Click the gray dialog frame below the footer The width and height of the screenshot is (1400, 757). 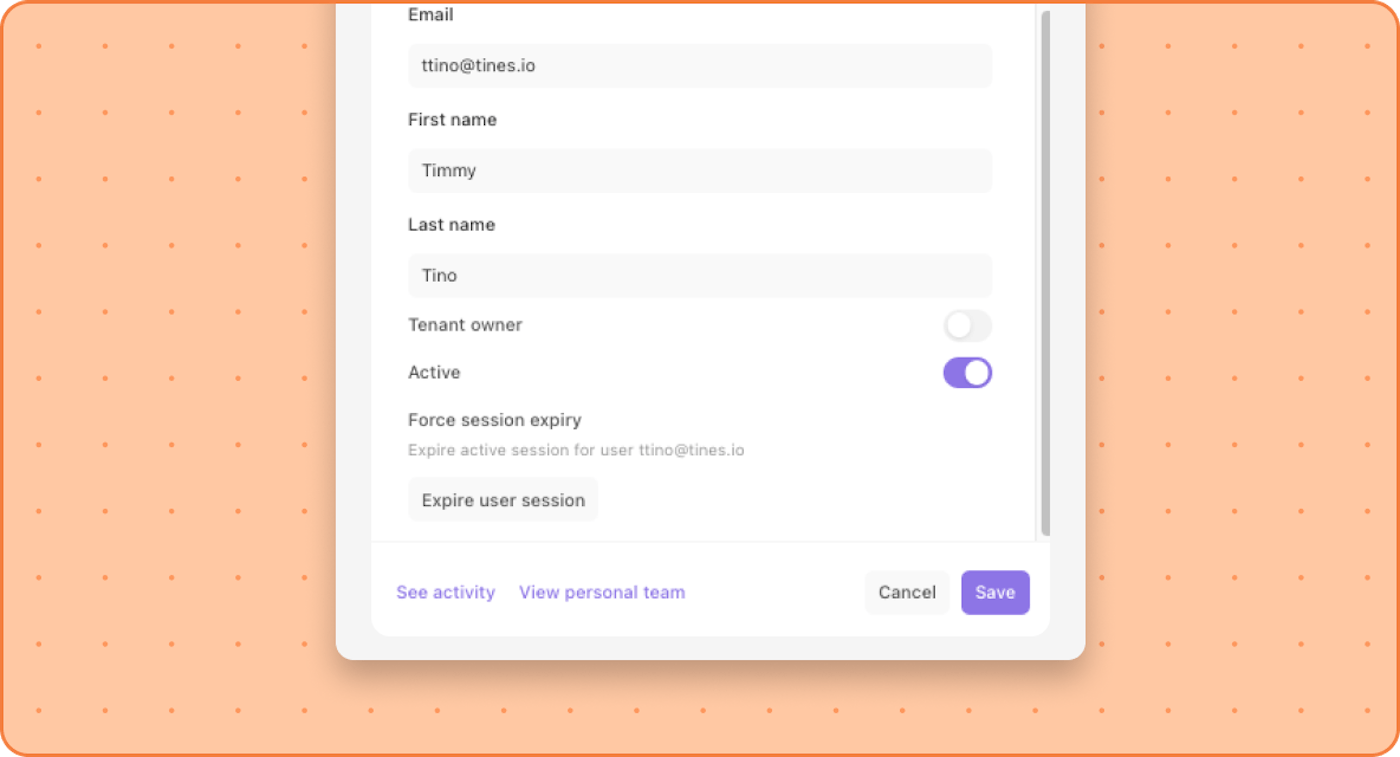(x=710, y=648)
